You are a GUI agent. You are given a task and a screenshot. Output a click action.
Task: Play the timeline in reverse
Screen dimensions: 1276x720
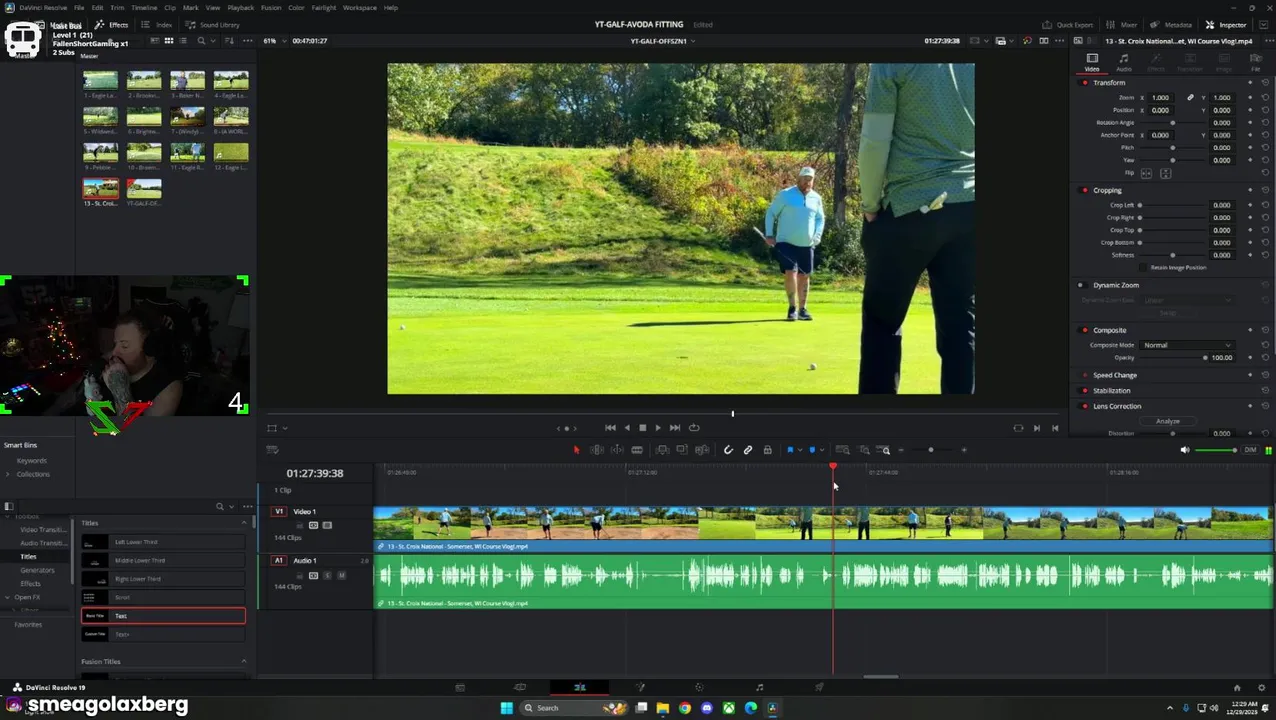[x=627, y=428]
